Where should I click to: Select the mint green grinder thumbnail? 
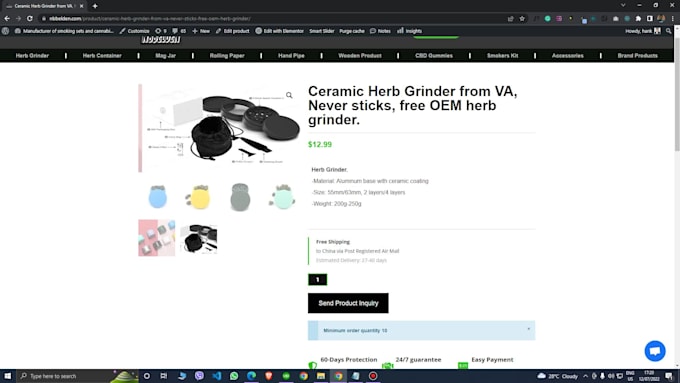click(x=282, y=197)
